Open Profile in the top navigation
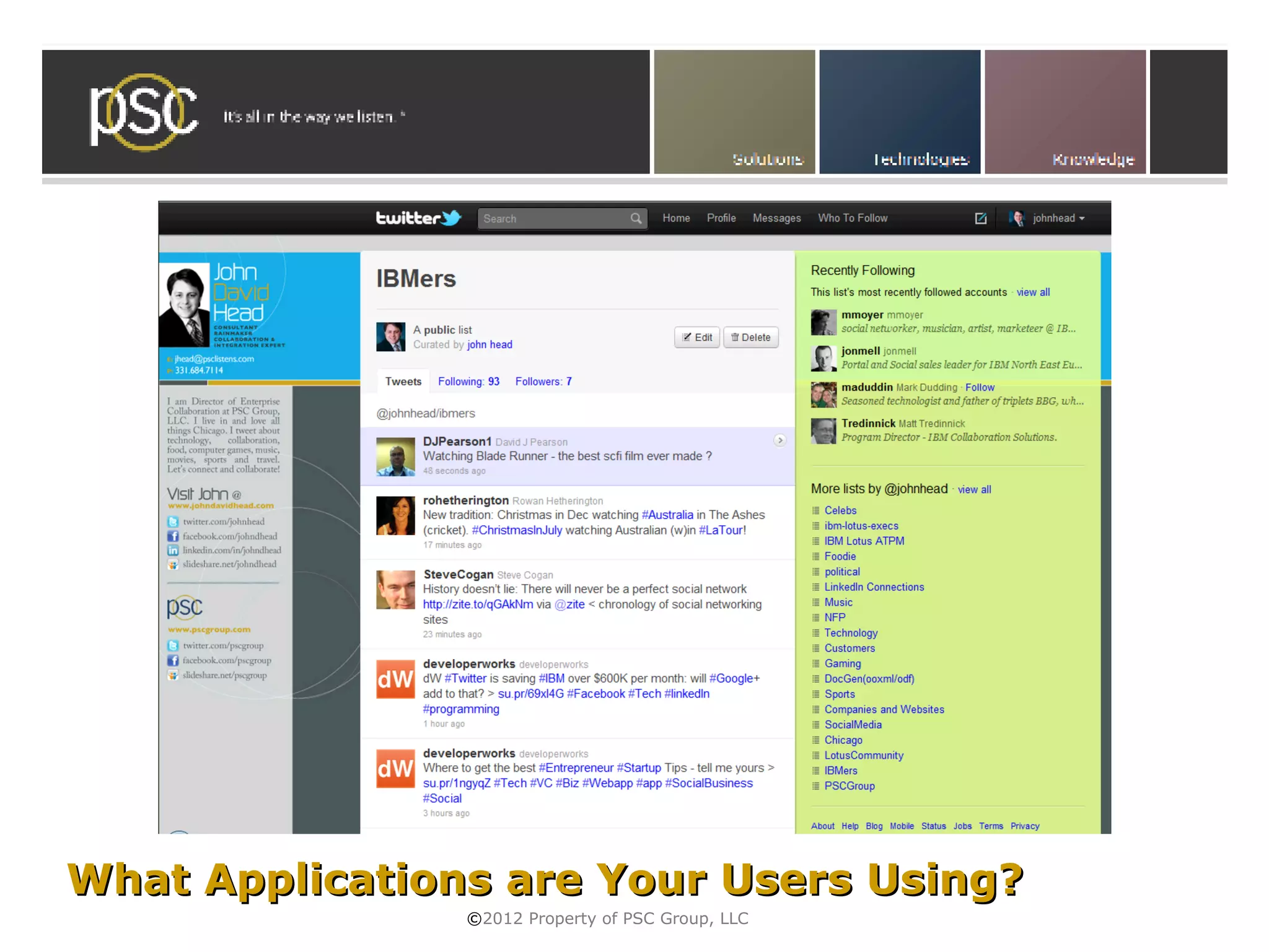 [721, 218]
